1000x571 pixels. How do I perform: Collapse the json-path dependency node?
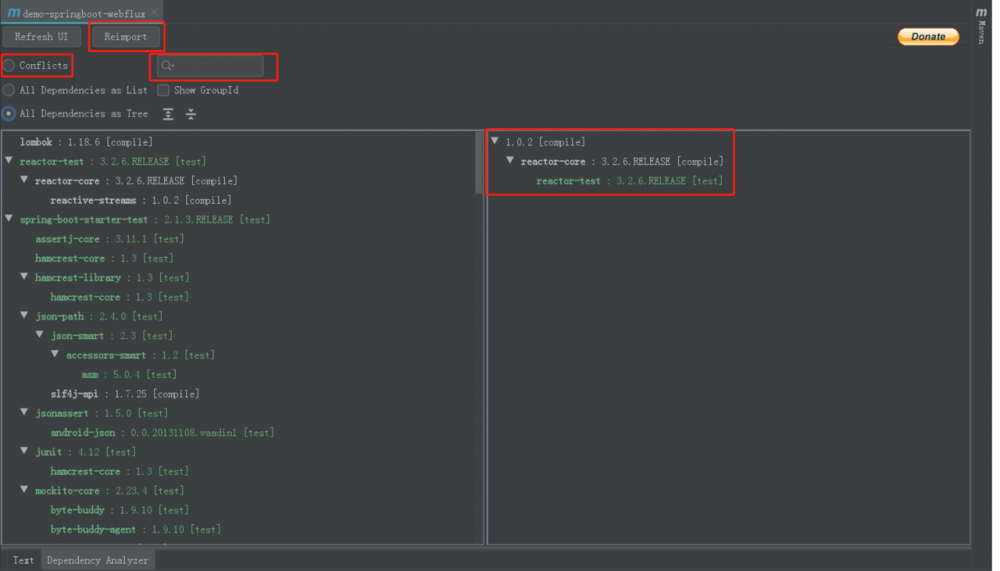coord(24,316)
